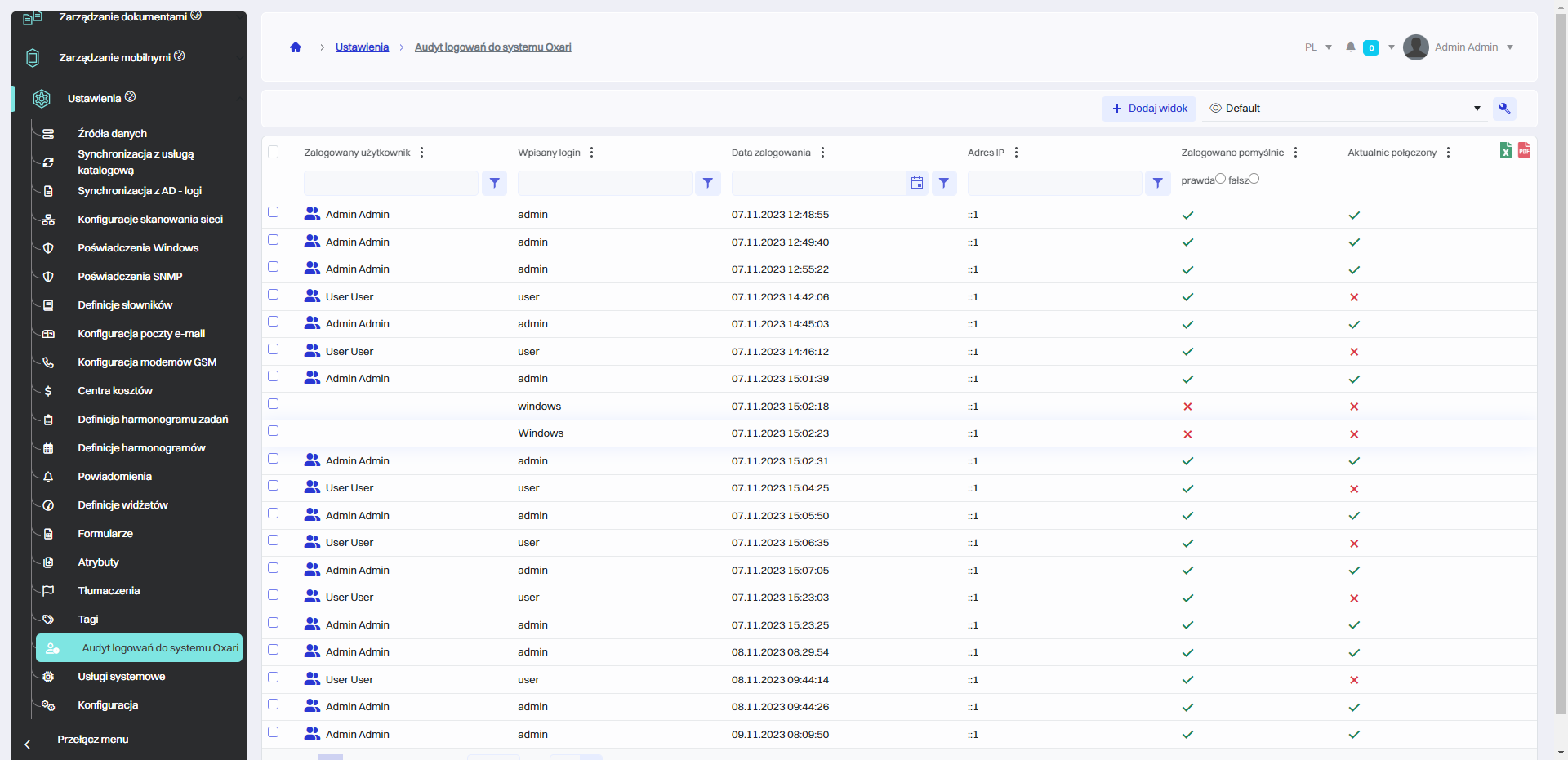Select the 'prawda' radio button
The image size is (1568, 760).
click(x=1220, y=179)
